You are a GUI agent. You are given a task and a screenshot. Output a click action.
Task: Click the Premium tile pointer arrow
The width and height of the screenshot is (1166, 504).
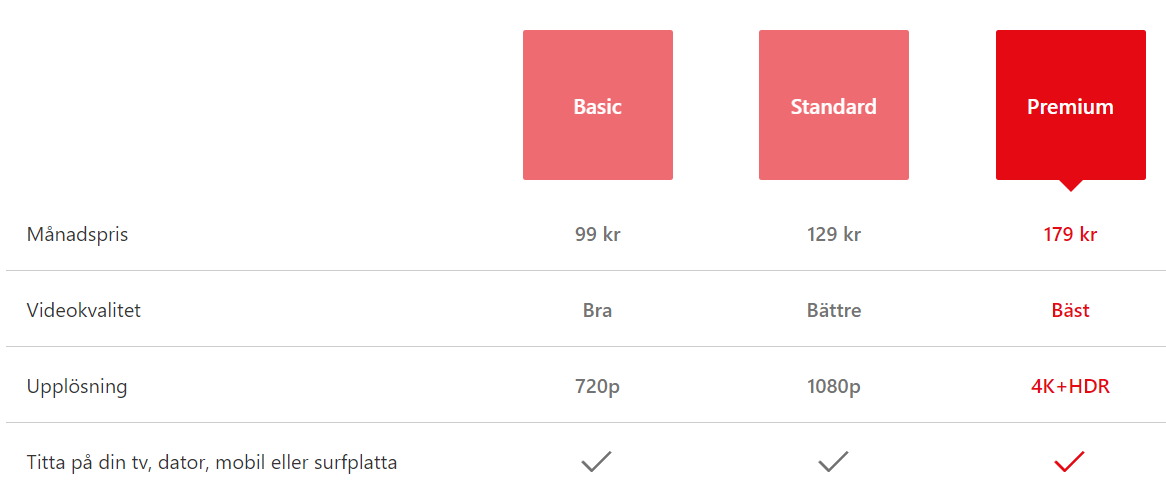(1071, 186)
